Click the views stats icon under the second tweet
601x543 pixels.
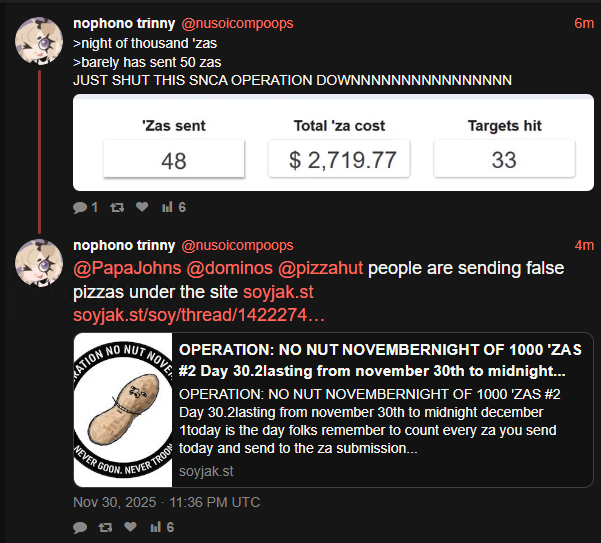(x=156, y=527)
